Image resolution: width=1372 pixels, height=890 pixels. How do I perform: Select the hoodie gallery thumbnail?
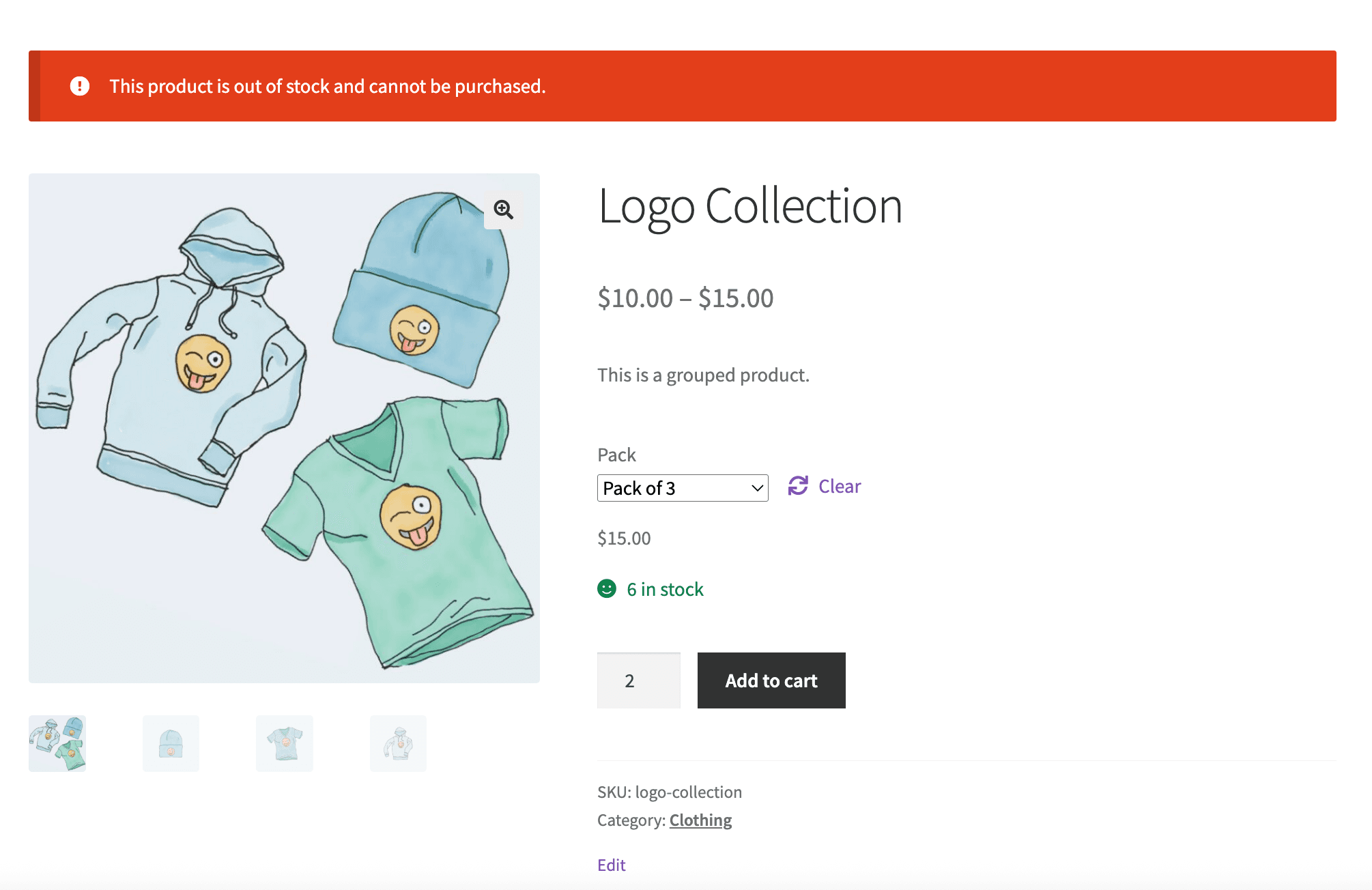click(x=399, y=743)
